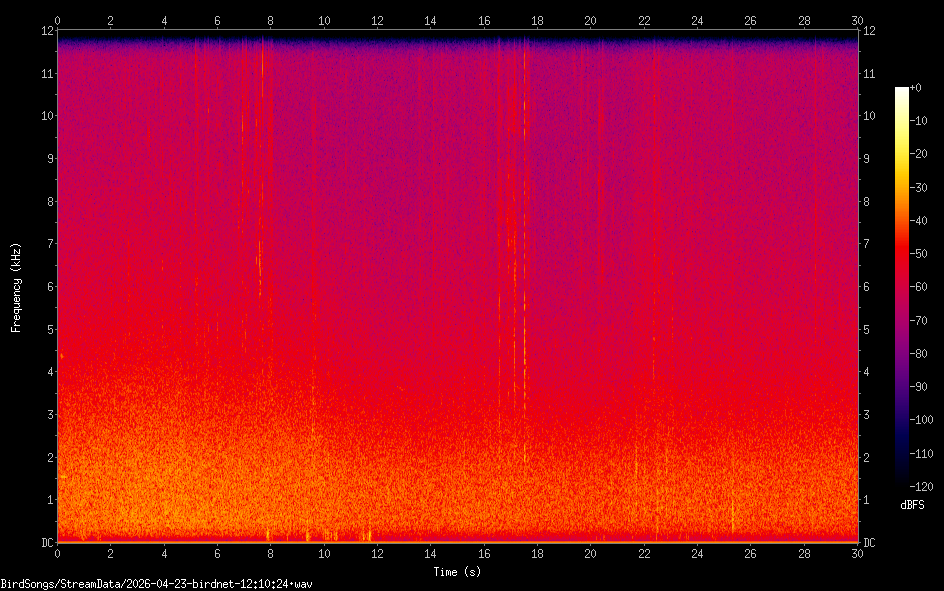Image resolution: width=944 pixels, height=591 pixels.
Task: Click the 'dBFS' label below the color scale
Action: click(912, 506)
